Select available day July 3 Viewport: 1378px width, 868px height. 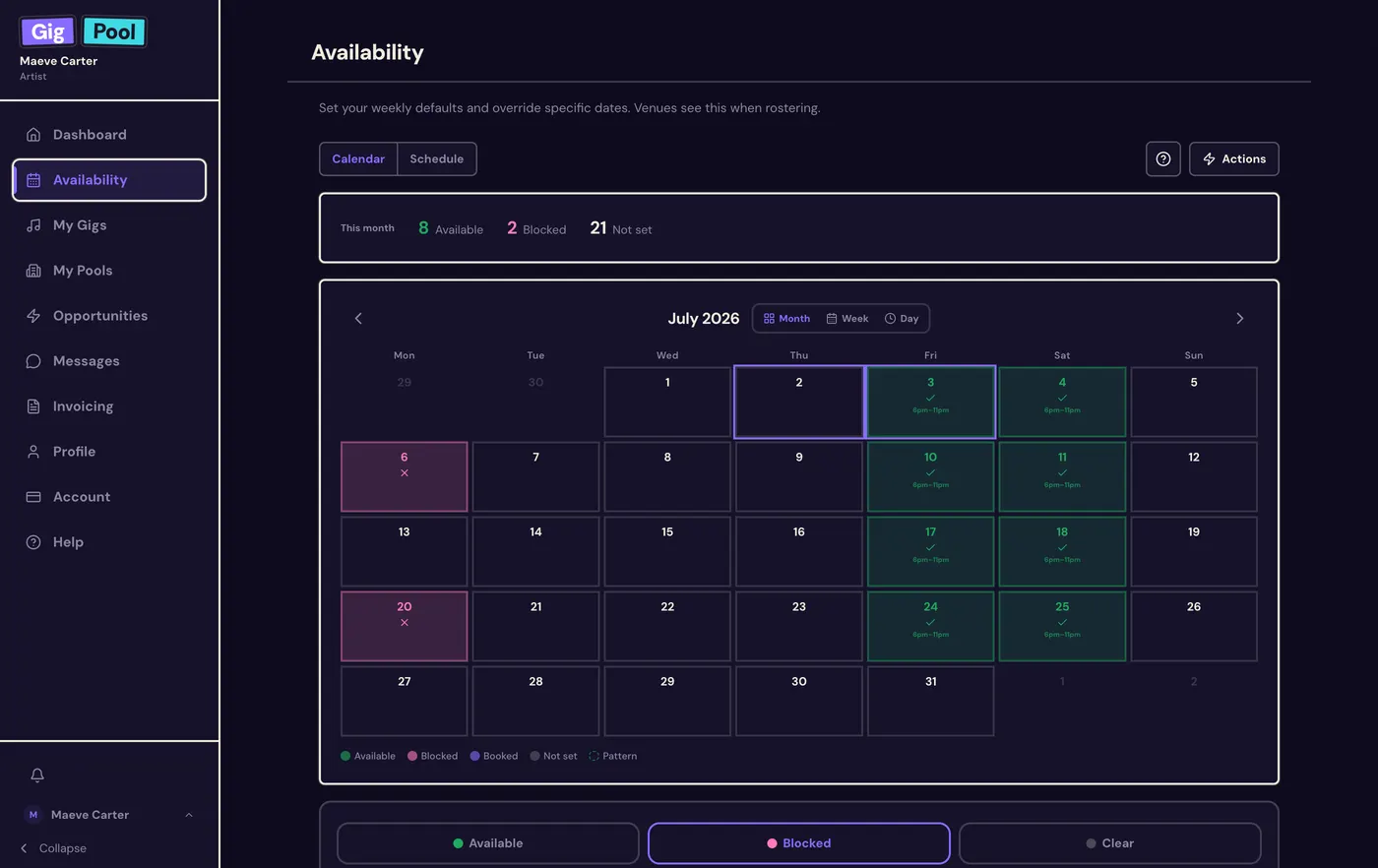point(930,402)
